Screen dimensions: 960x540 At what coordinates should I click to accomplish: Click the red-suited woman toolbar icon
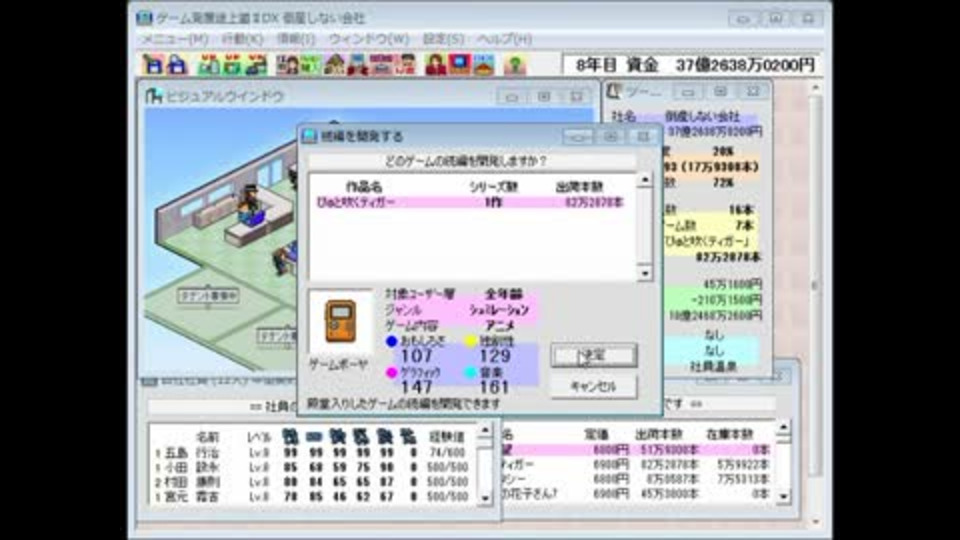[x=435, y=64]
